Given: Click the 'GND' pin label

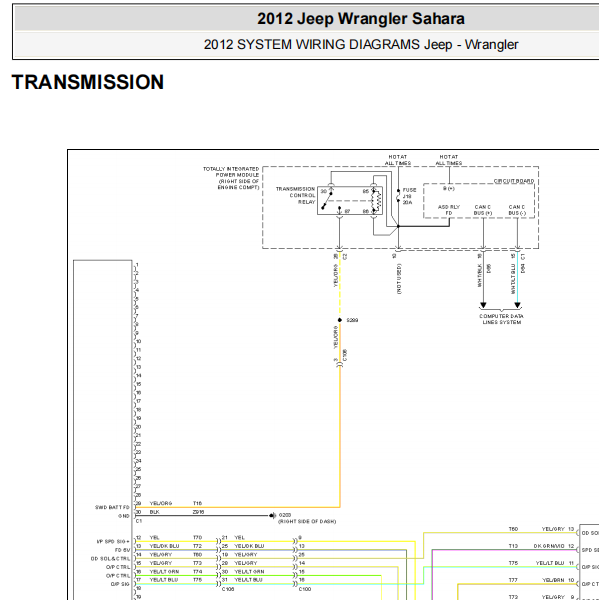Looking at the screenshot, I should tap(124, 516).
